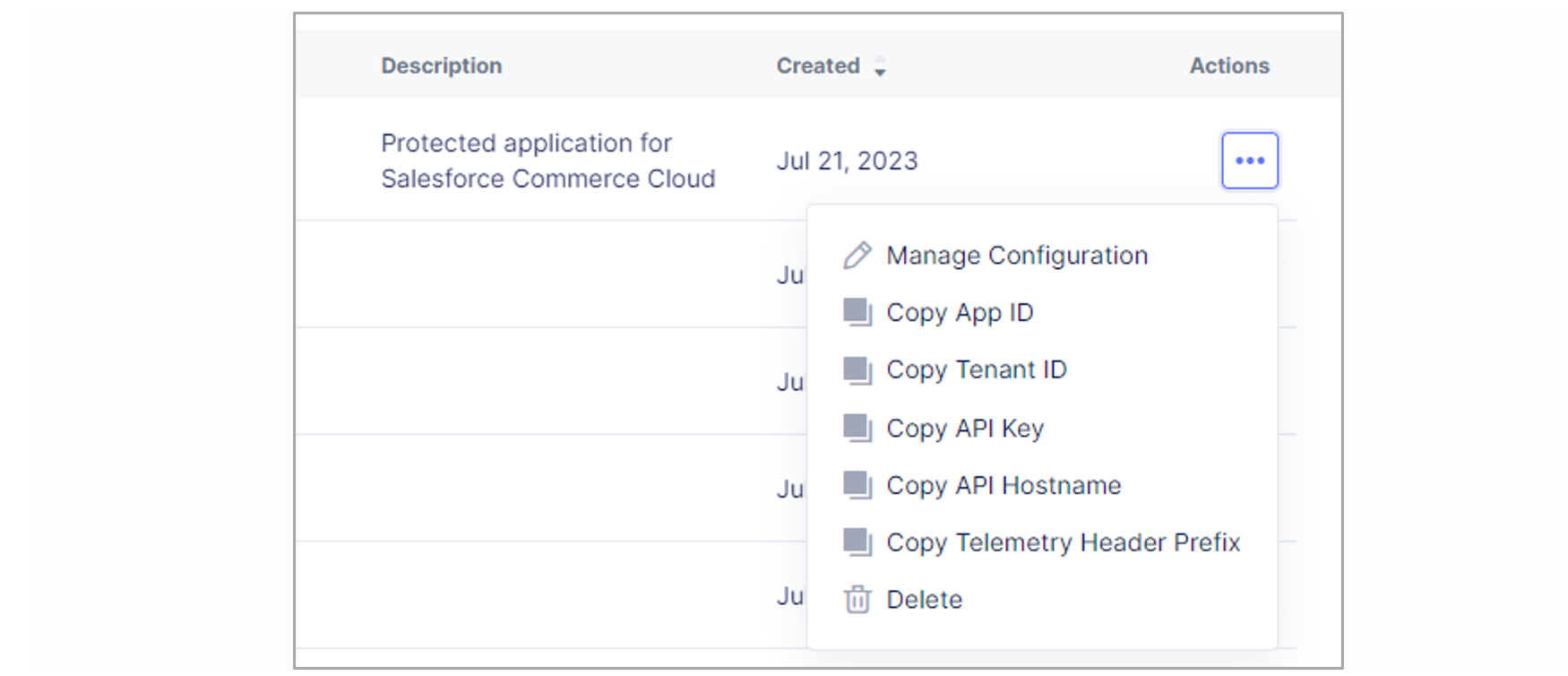Click the copy icon by Copy Telemetry Header Prefix
This screenshot has height=676, width=1568.
(x=857, y=542)
